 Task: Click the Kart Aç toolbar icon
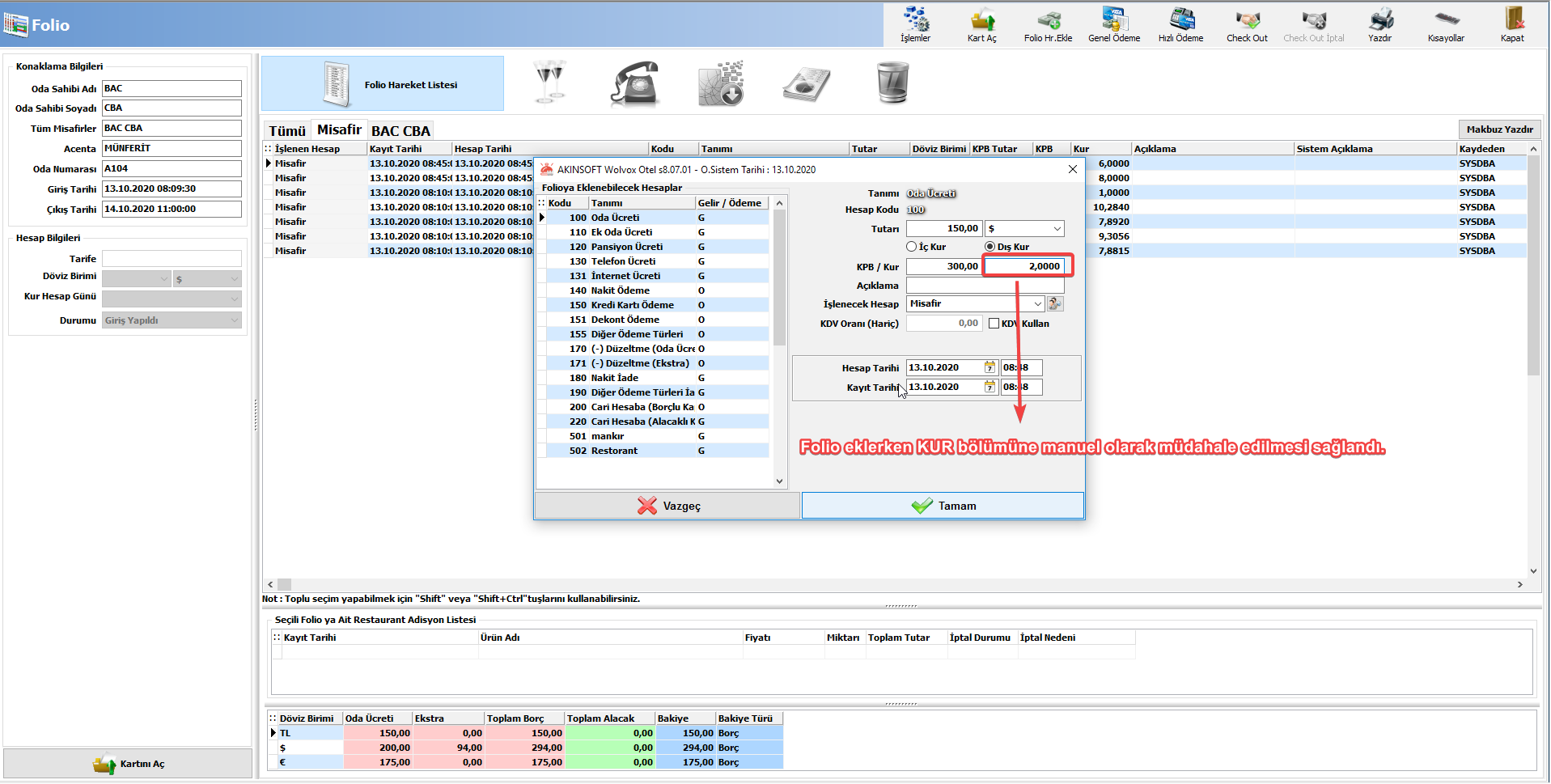(981, 24)
